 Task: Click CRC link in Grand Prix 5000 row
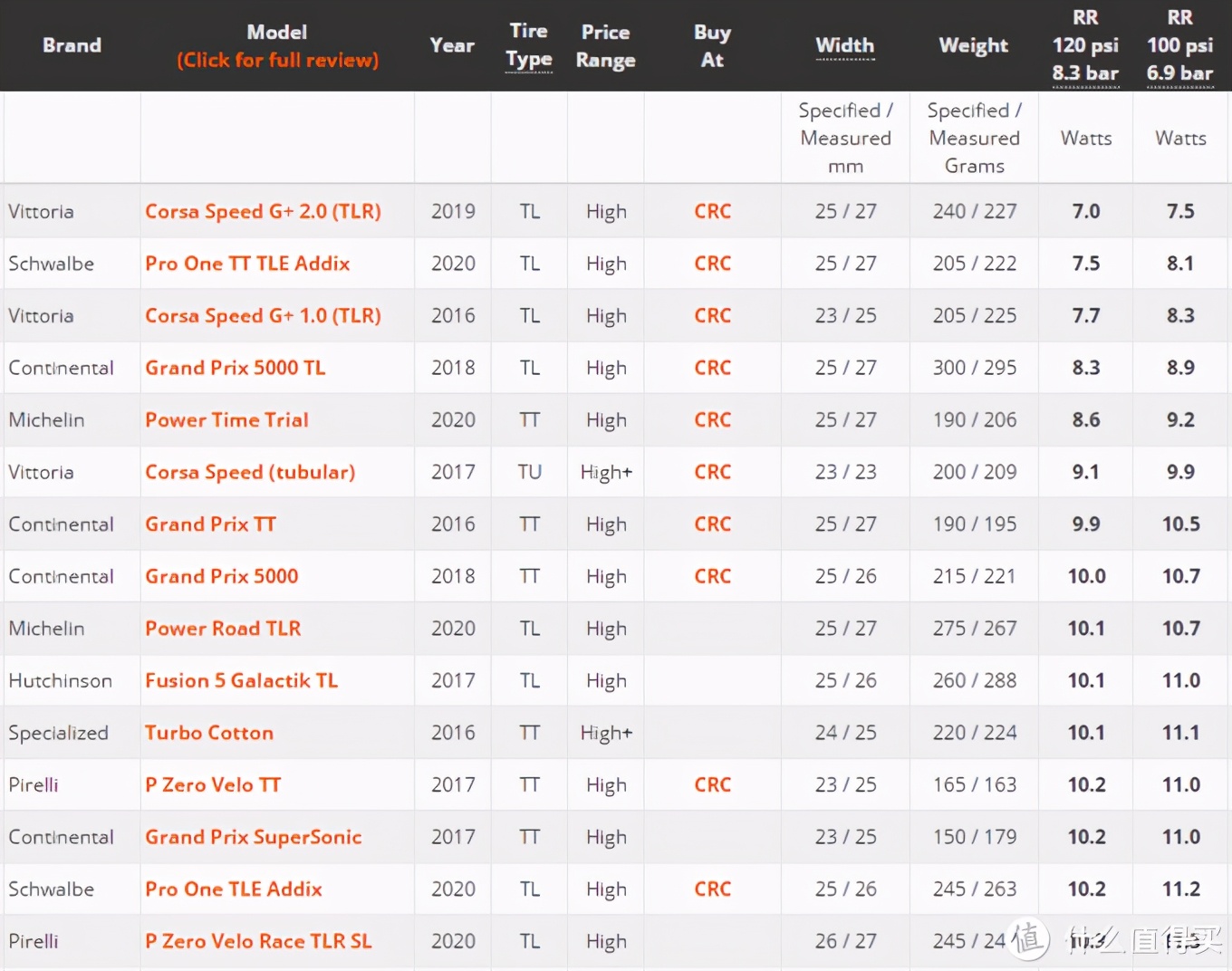[713, 576]
